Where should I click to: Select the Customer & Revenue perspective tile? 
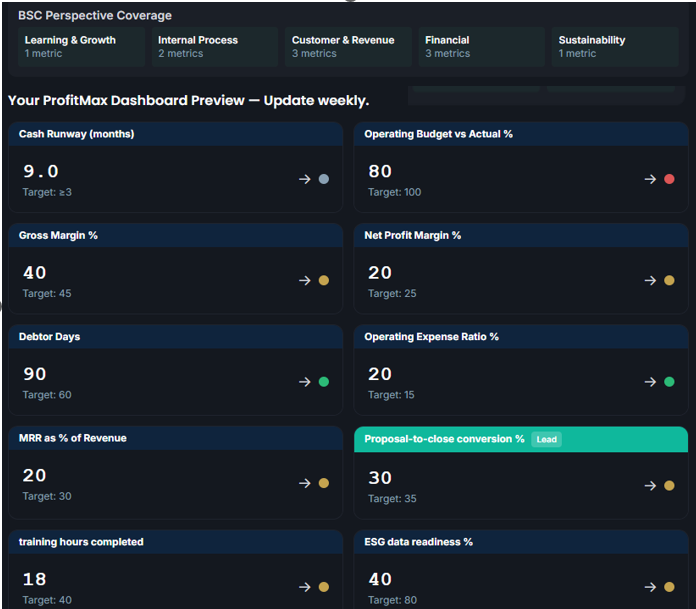click(x=348, y=47)
